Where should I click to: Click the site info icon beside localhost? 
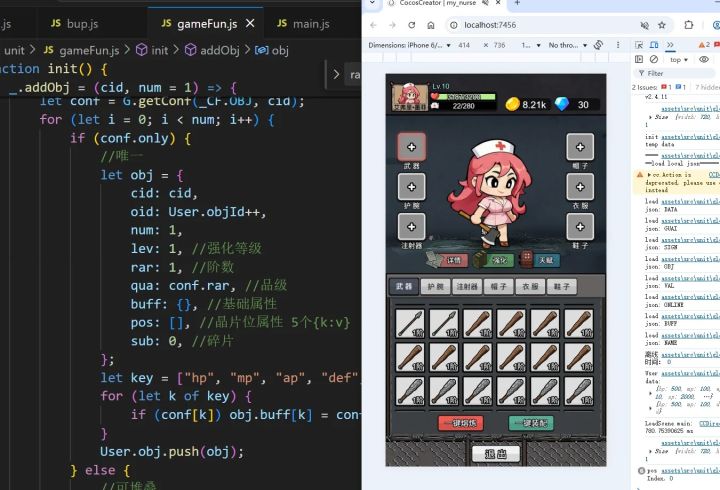point(454,25)
